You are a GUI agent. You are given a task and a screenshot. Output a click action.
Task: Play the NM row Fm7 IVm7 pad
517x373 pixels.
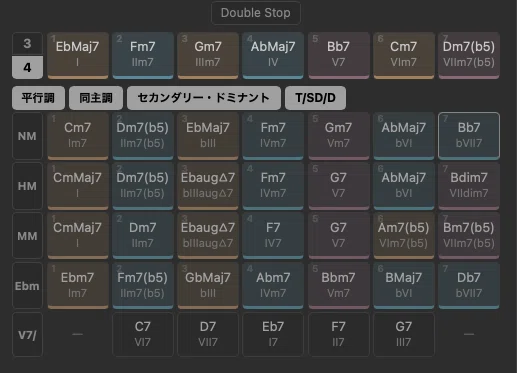pyautogui.click(x=273, y=136)
